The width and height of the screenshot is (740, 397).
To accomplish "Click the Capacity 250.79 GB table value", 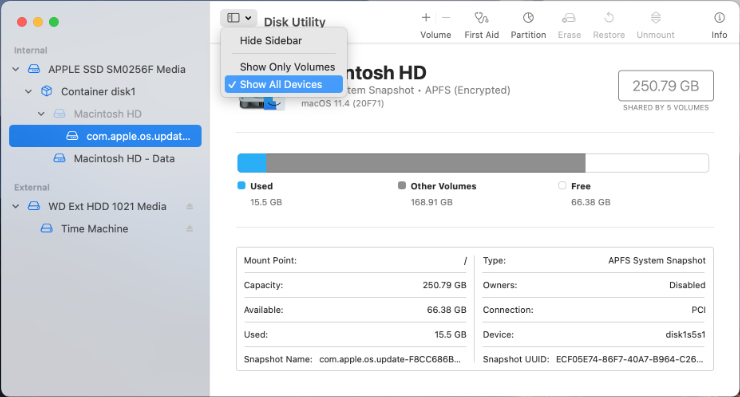I will pos(445,285).
